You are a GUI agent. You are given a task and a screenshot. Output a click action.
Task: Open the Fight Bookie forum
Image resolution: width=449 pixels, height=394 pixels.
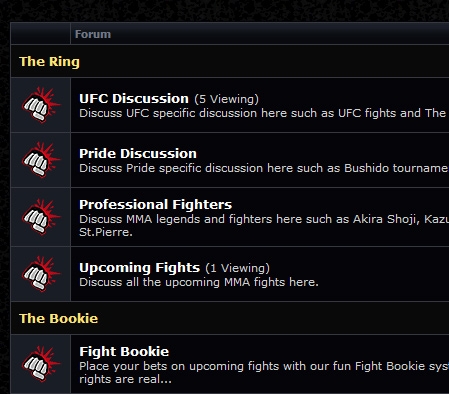124,352
